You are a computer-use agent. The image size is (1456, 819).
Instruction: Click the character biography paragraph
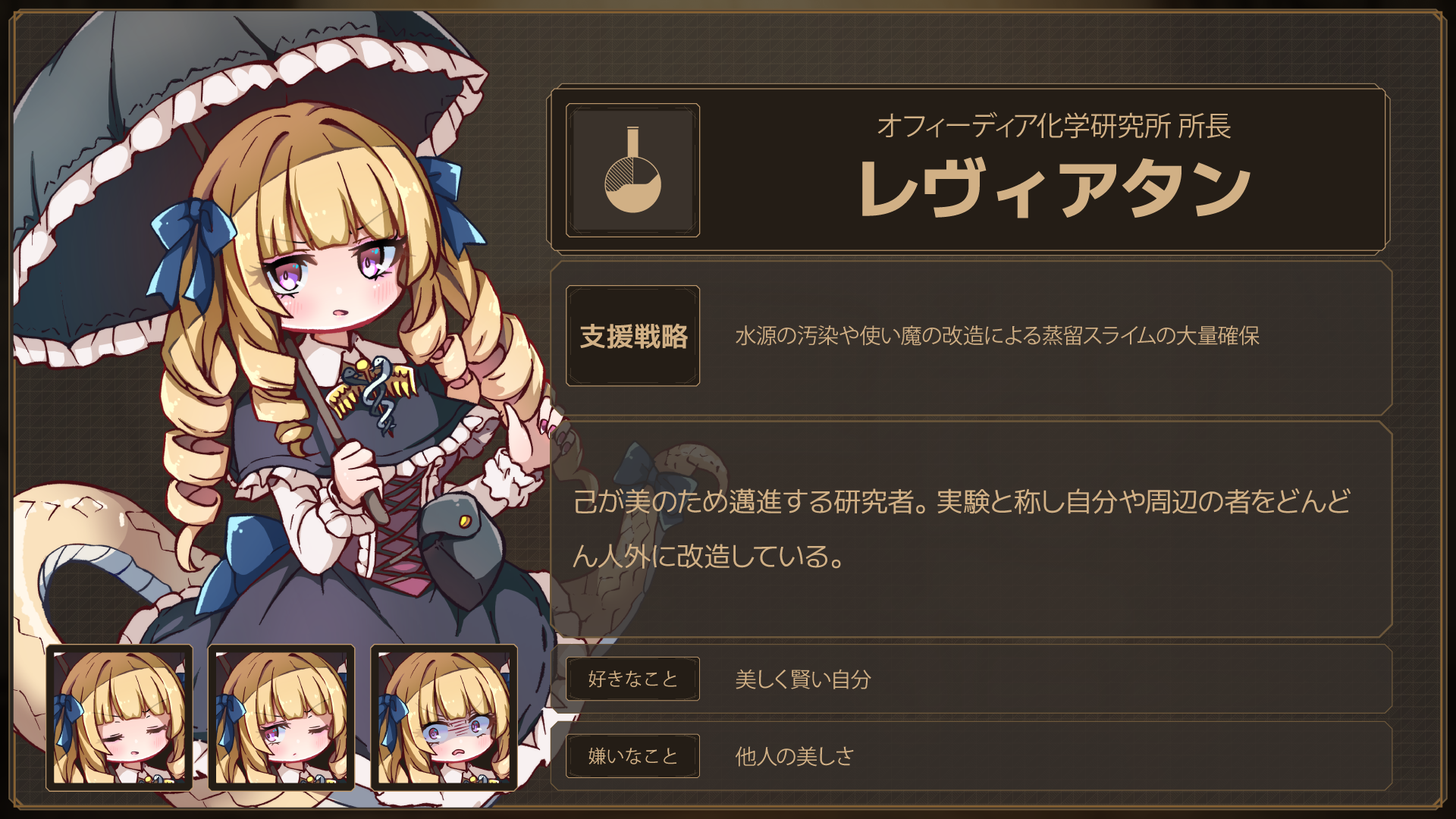tap(962, 529)
